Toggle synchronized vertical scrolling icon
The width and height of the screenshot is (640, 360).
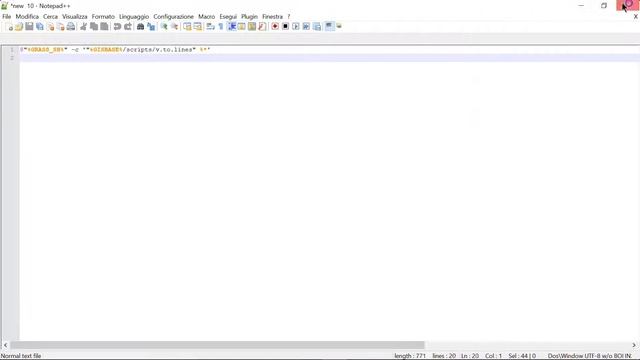coord(187,27)
